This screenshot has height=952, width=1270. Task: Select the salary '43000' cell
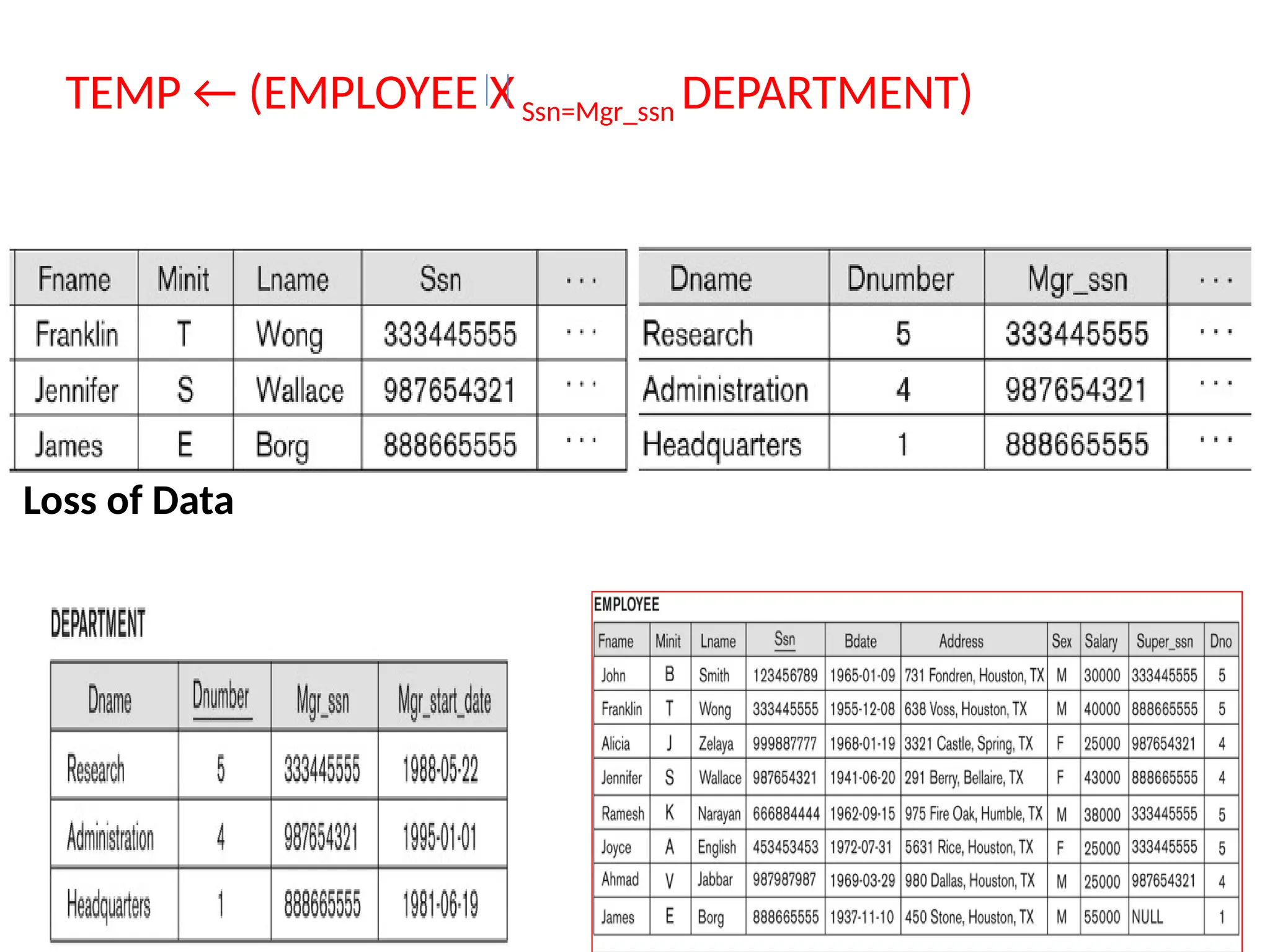(1102, 778)
